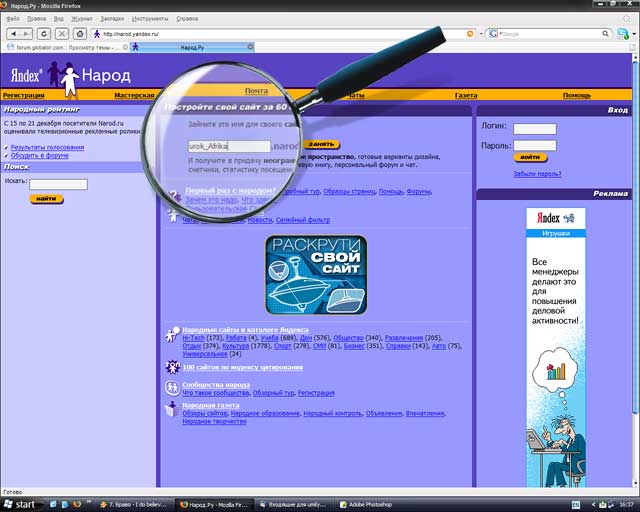Go to the browser Home page
This screenshot has height=512, width=640.
[x=80, y=34]
